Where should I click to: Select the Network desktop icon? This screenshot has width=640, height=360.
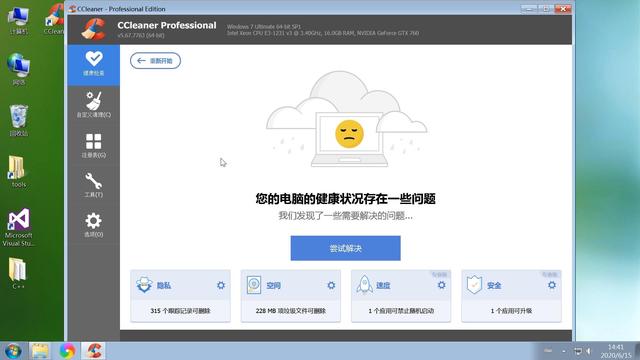[x=18, y=69]
